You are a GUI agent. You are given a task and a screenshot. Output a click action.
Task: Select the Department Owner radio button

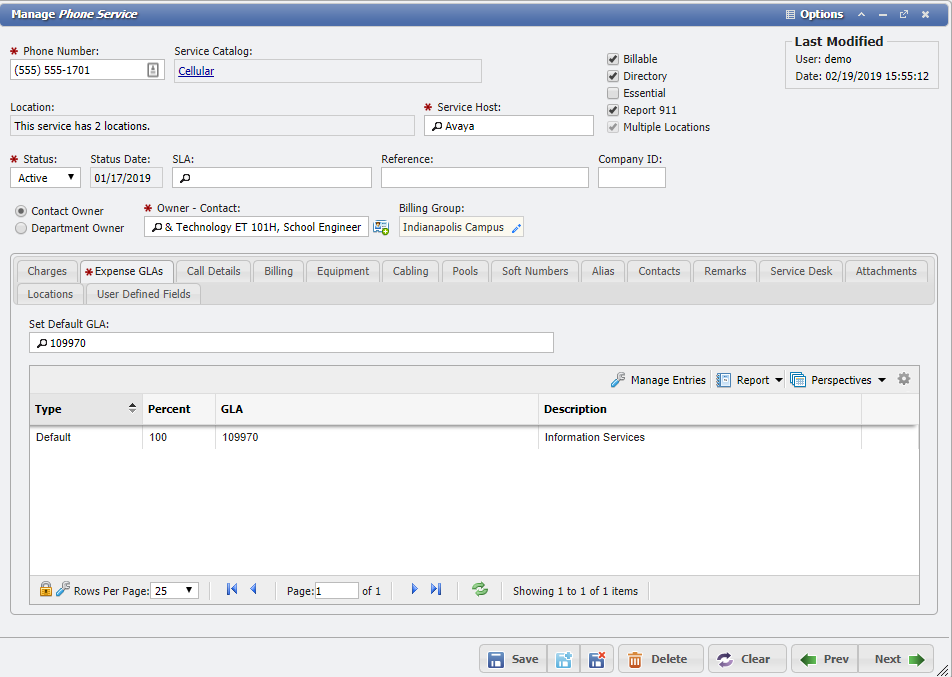(20, 228)
